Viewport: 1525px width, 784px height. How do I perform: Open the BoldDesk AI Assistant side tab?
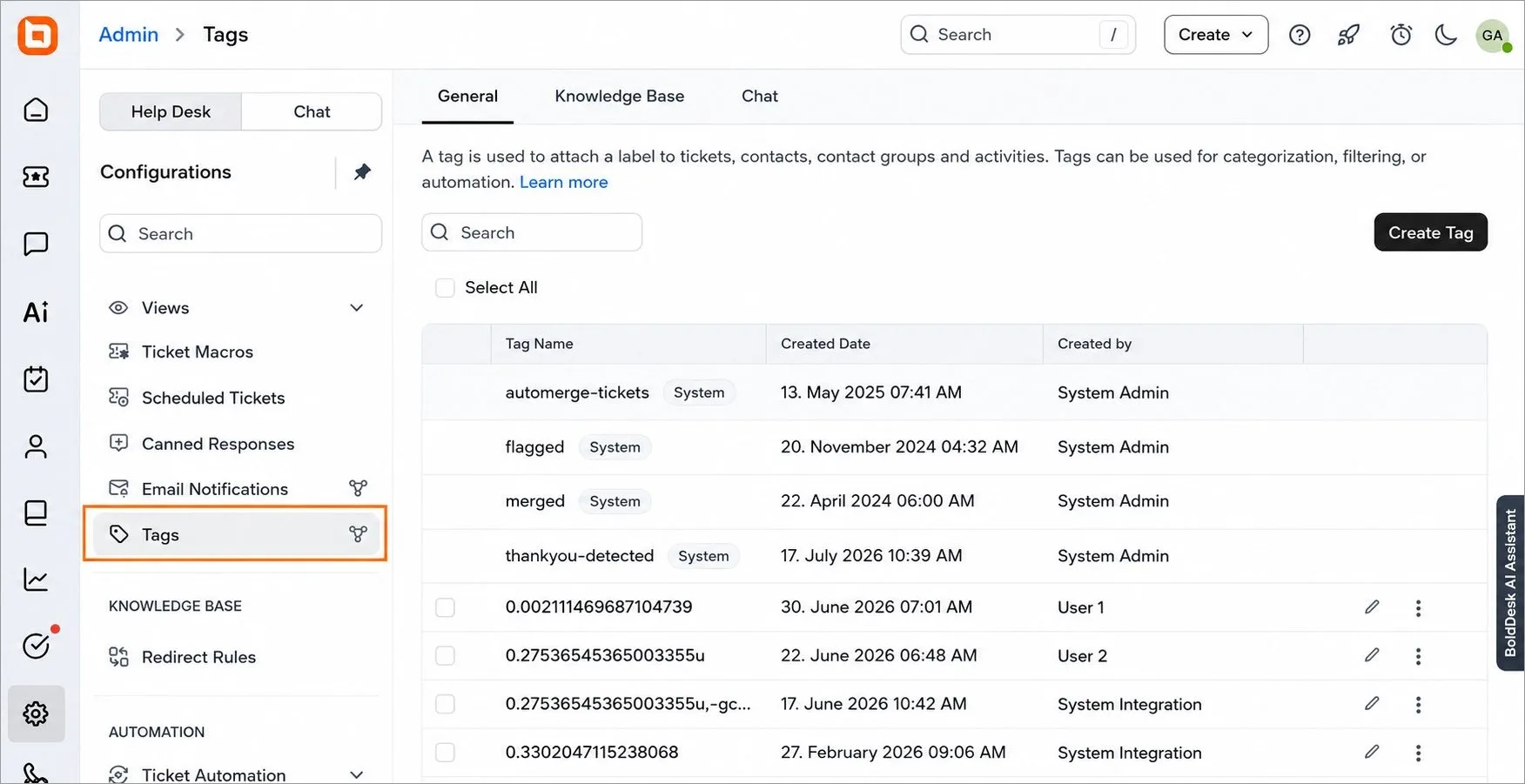(x=1510, y=583)
